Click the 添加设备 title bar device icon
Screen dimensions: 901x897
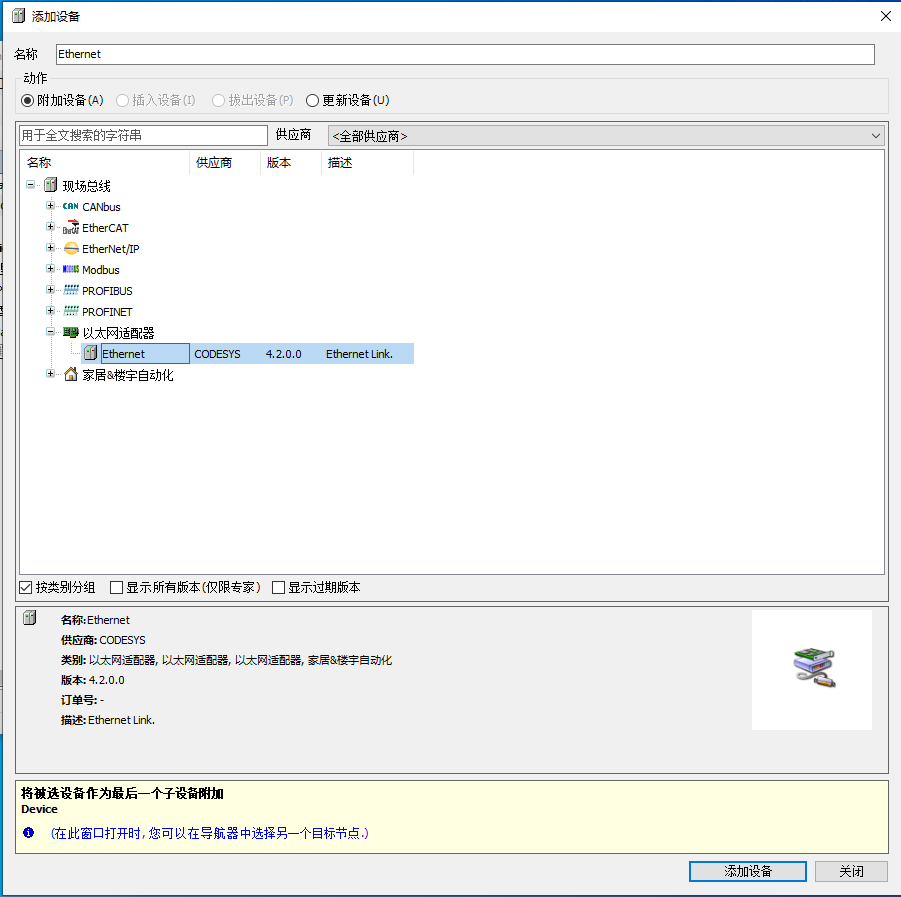[18, 16]
